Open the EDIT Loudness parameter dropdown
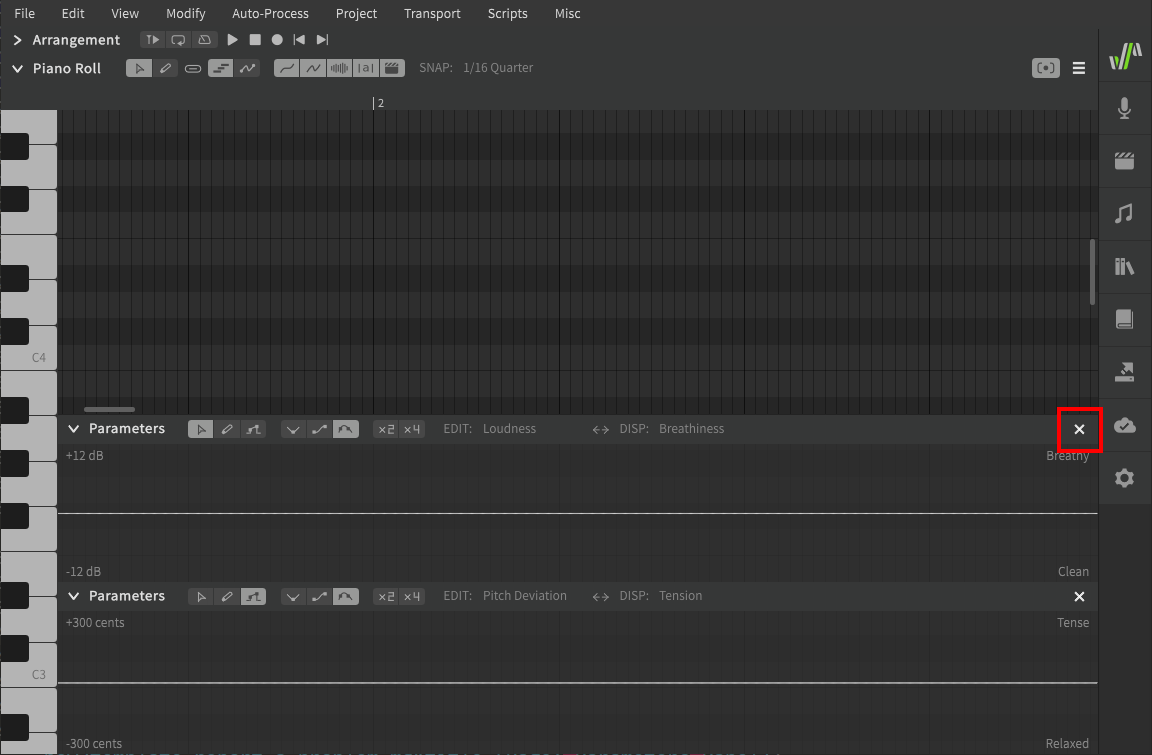1152x755 pixels. pyautogui.click(x=509, y=429)
